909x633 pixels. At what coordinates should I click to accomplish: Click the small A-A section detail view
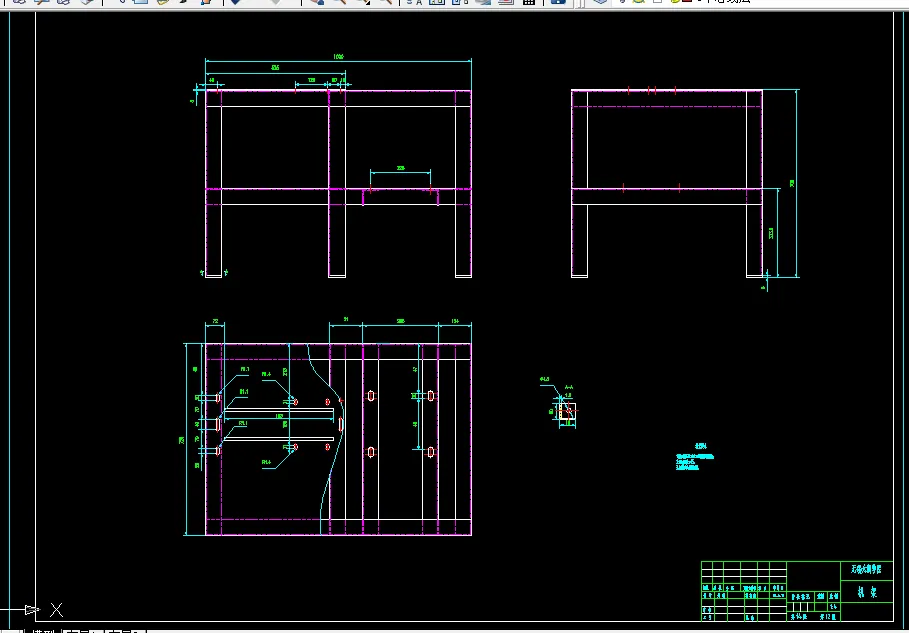567,410
